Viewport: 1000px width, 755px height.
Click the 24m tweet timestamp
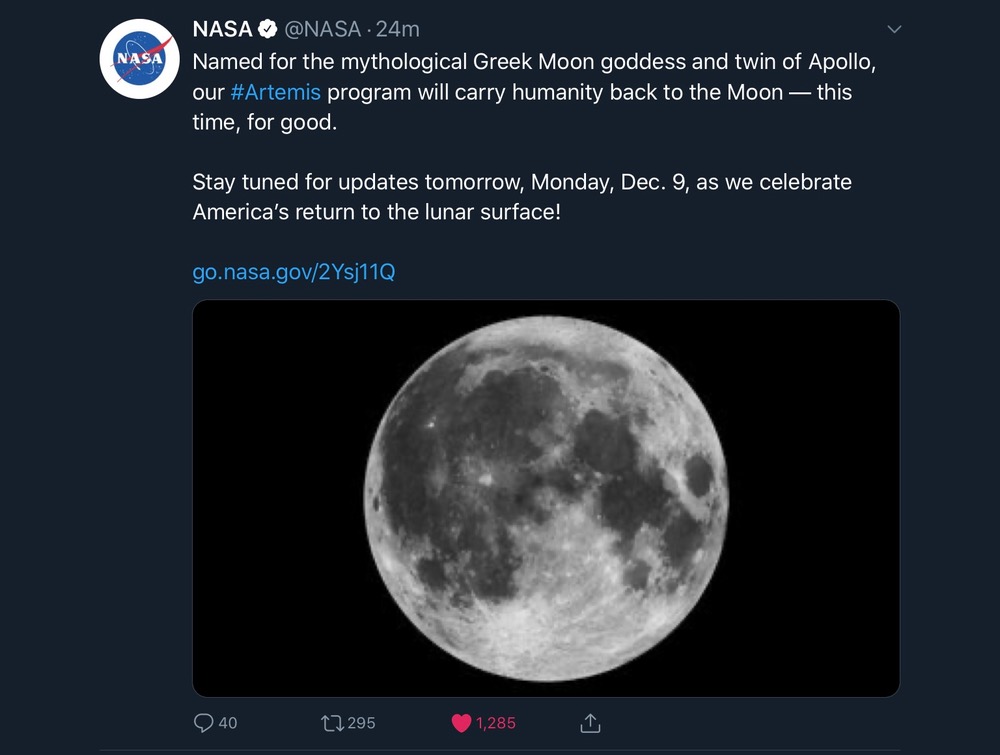[x=397, y=30]
